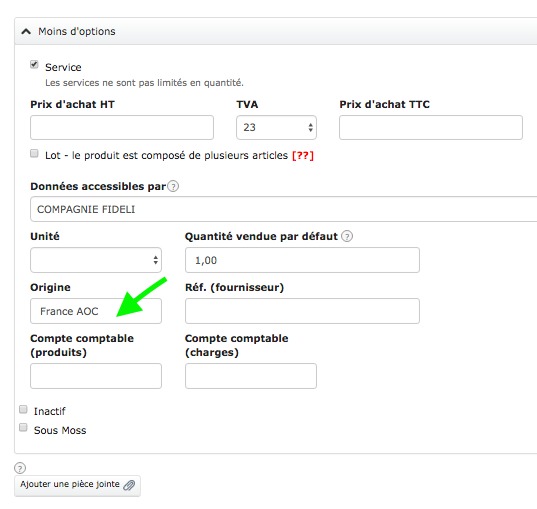Click text 'Les services ne sont pas limités en quantité.'
This screenshot has height=509, width=537.
pyautogui.click(x=145, y=83)
